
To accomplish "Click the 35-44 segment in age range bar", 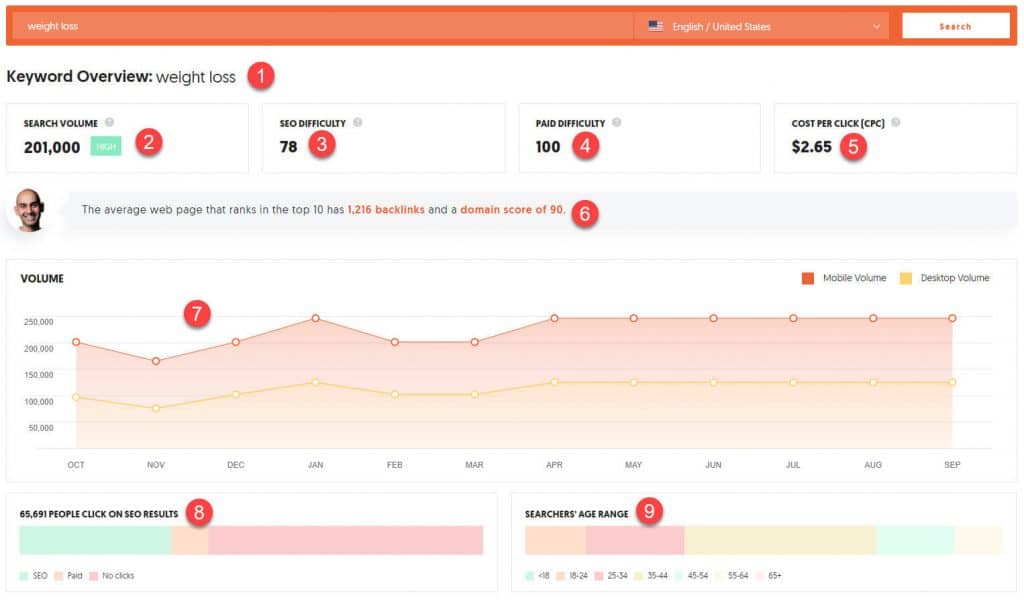I will pos(779,540).
